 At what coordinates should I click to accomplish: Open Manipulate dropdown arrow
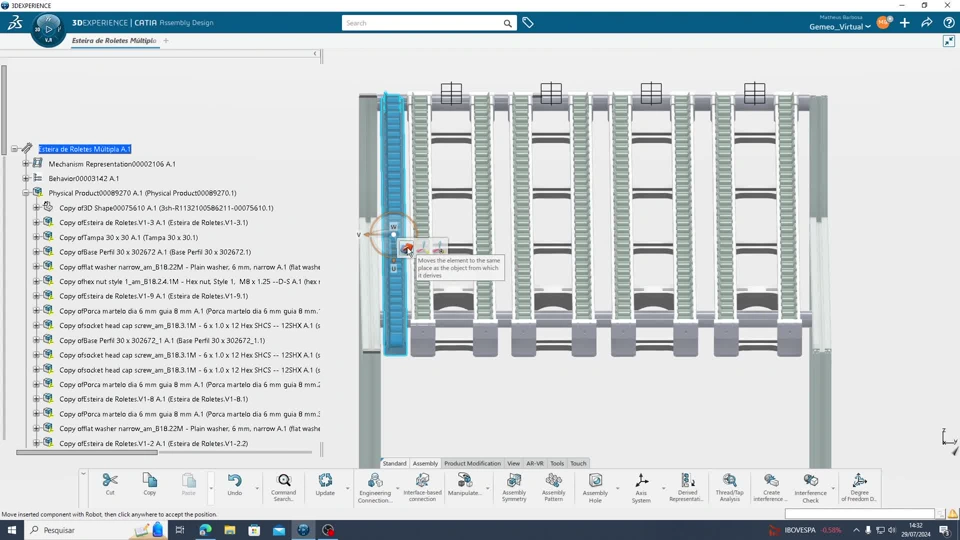tap(487, 488)
